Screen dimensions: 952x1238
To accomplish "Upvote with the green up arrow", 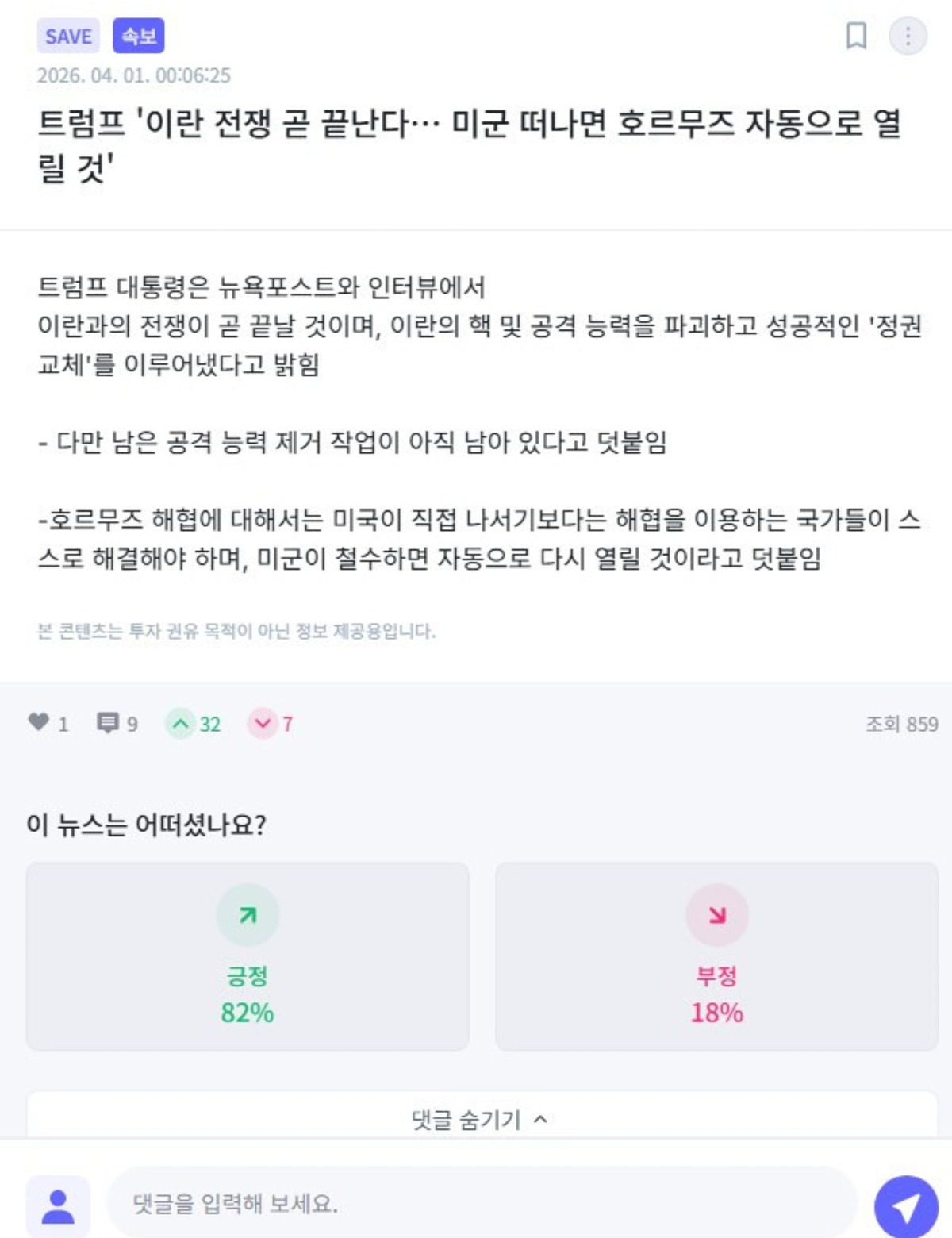I will (x=181, y=724).
